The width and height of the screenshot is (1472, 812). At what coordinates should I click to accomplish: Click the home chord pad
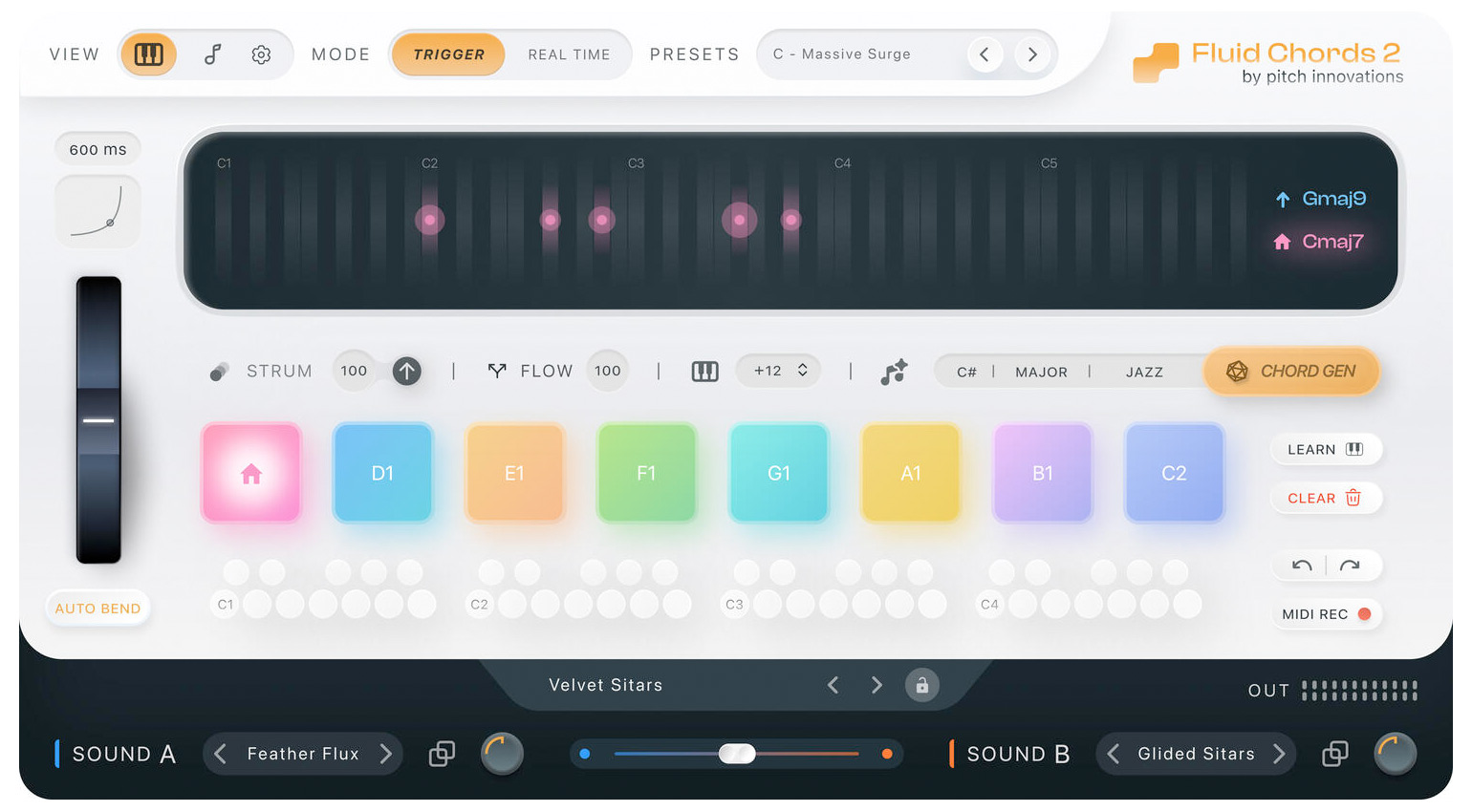click(x=251, y=473)
